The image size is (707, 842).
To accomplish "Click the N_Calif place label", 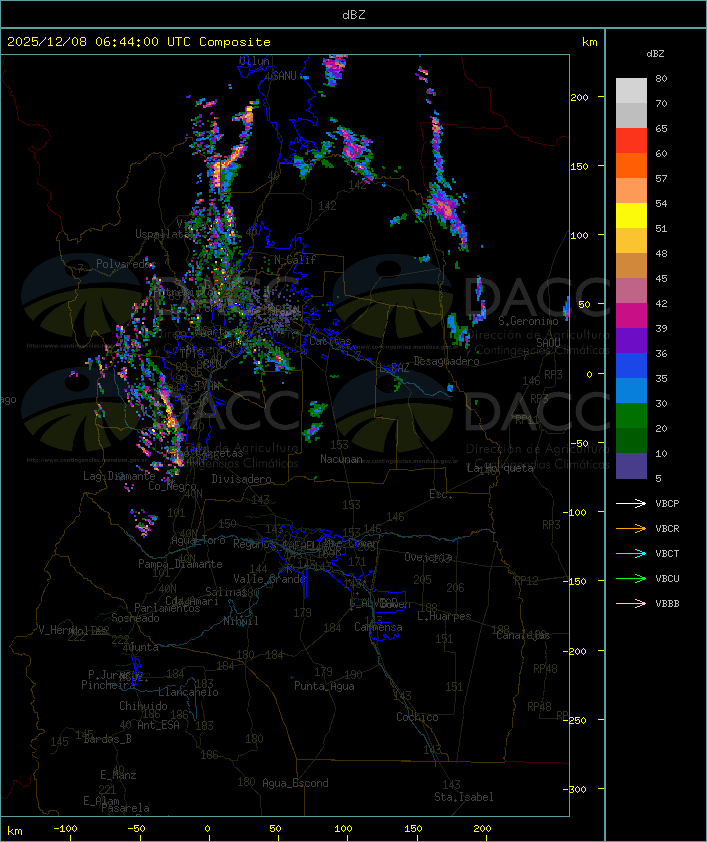I will (x=295, y=259).
